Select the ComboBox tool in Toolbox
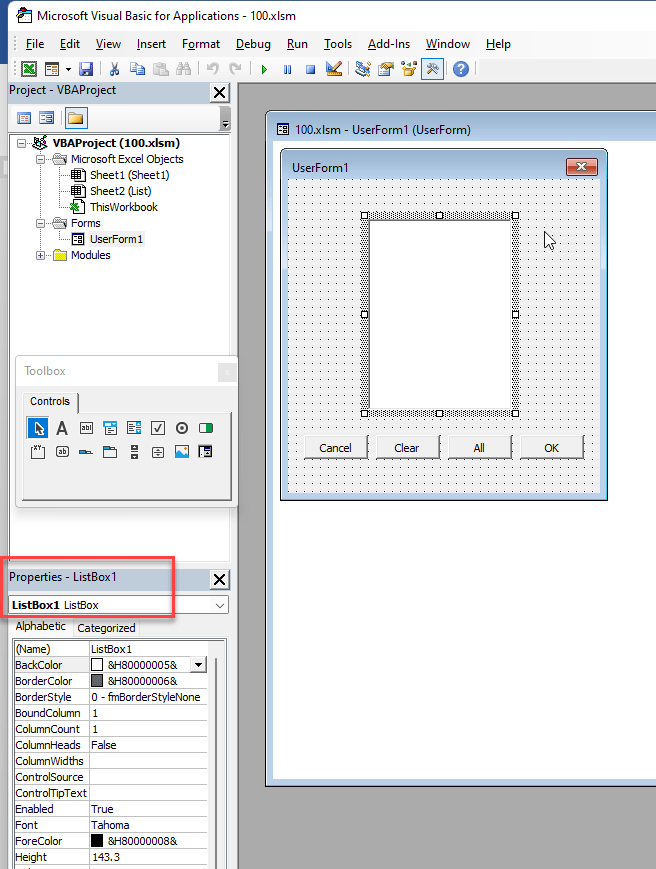This screenshot has width=656, height=869. click(x=110, y=428)
